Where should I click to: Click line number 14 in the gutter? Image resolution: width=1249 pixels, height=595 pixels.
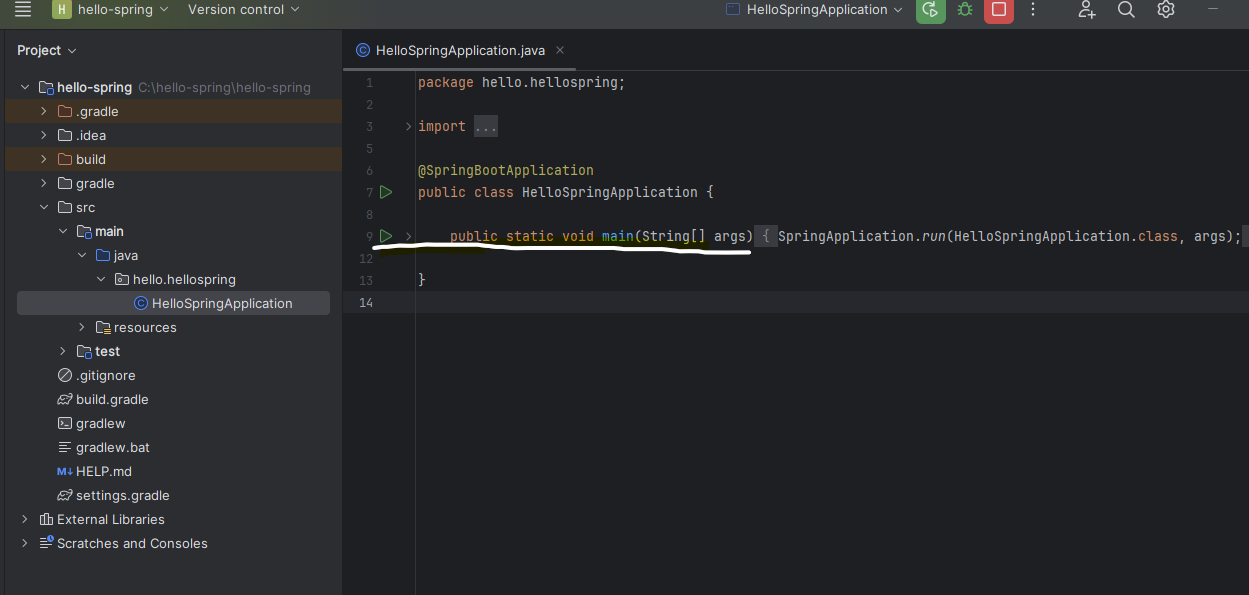pos(366,302)
